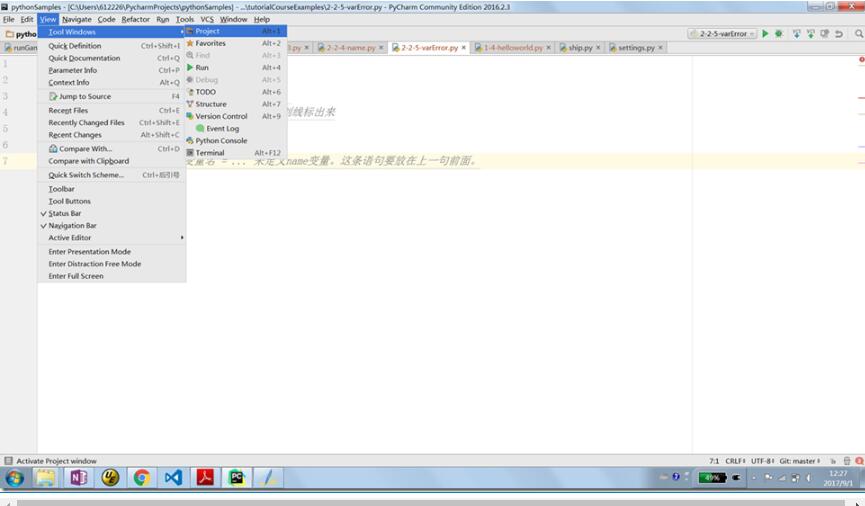
Task: Uncheck Status Bar option
Action: 112,213
